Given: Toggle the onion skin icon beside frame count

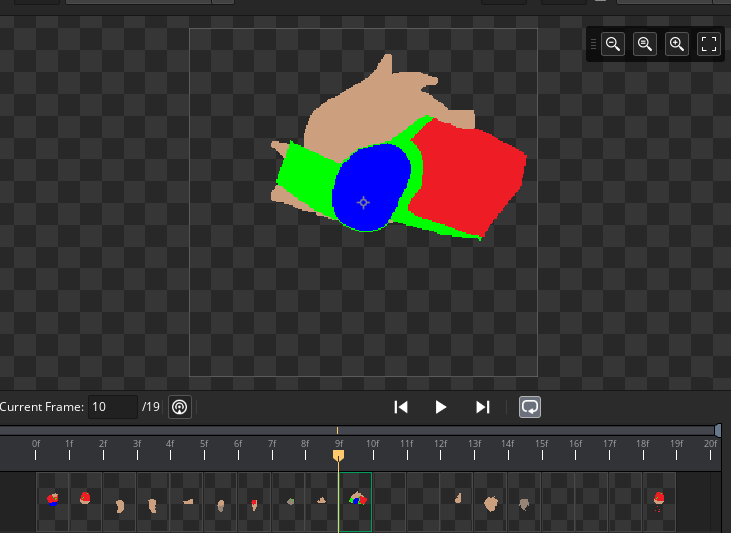Looking at the screenshot, I should (179, 407).
